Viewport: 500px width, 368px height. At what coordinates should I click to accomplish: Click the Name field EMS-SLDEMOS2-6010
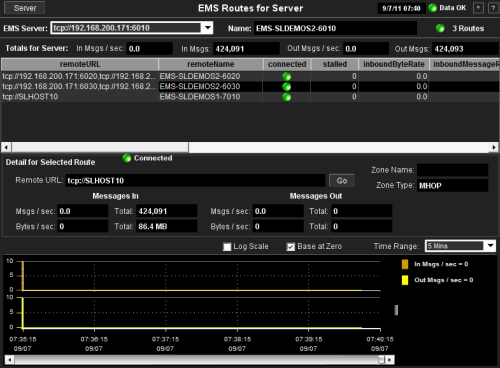[x=335, y=28]
